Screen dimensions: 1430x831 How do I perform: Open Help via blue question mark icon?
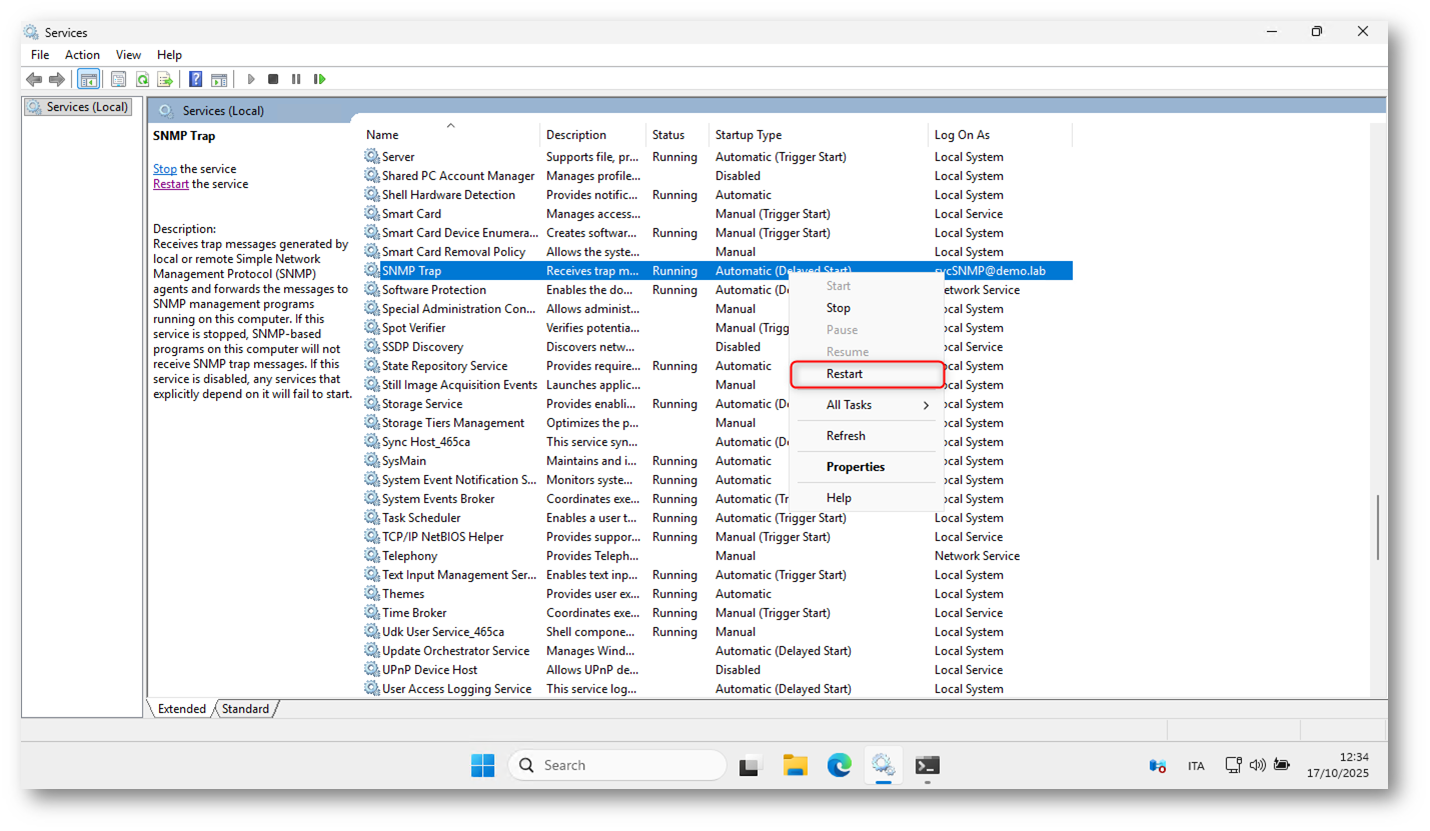tap(196, 79)
